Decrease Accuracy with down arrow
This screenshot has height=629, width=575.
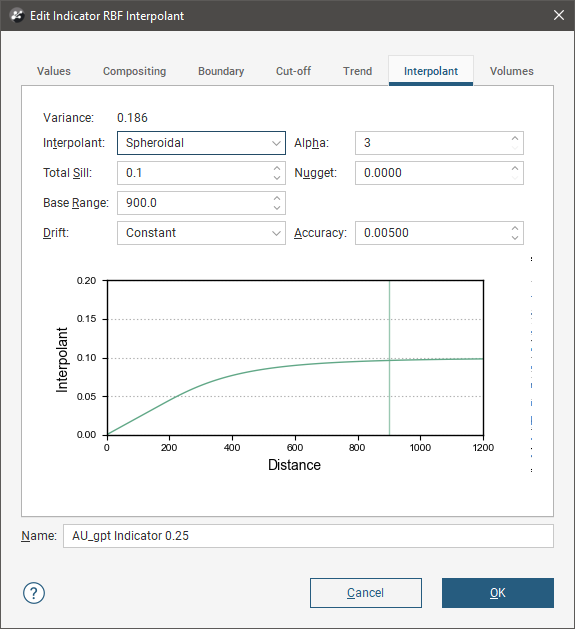[x=515, y=238]
